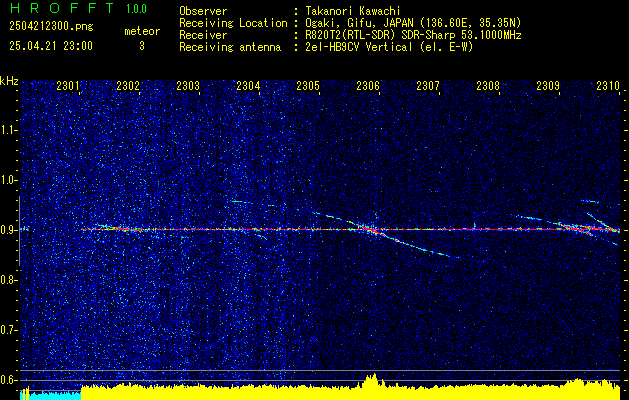629x400 pixels.
Task: Select the timestamp 25.04.21 23:00
Action: coord(51,46)
